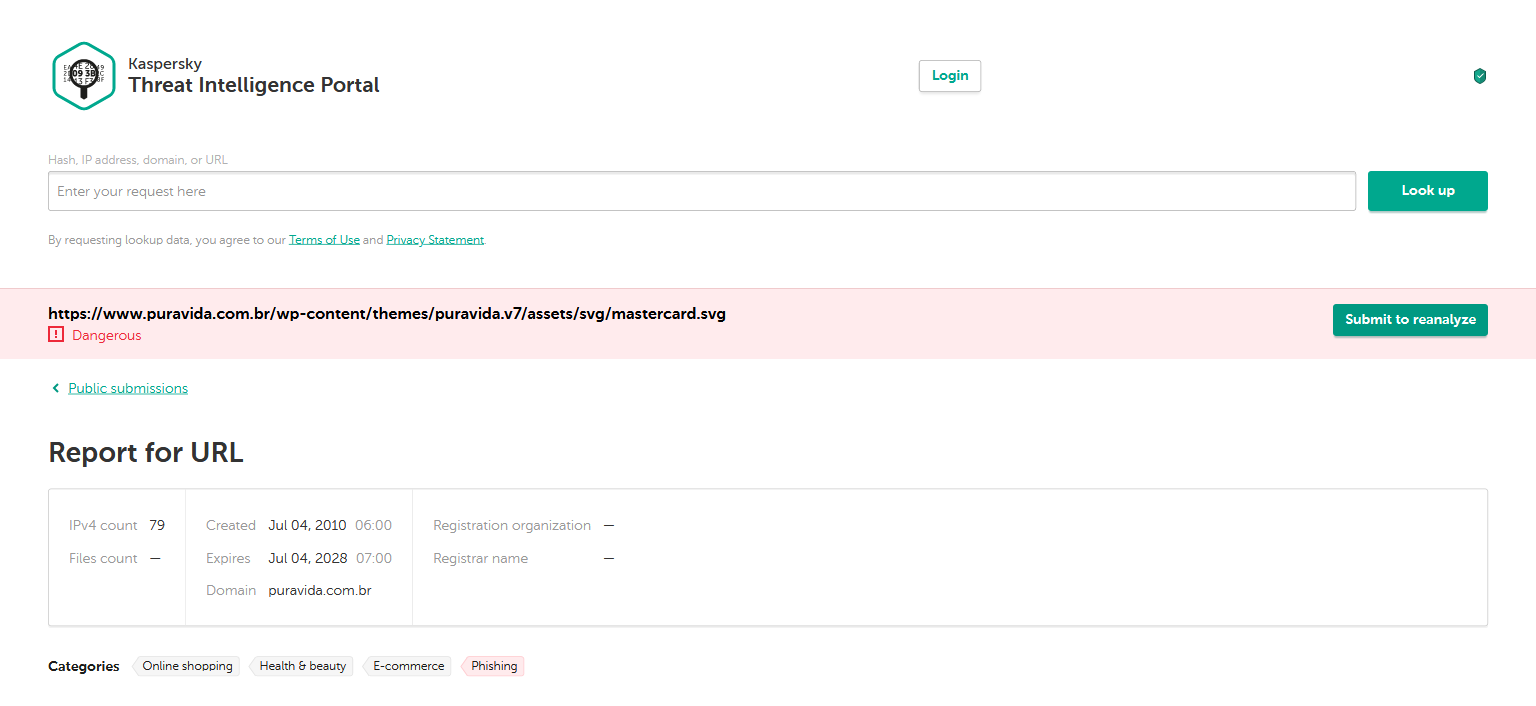The image size is (1536, 706).
Task: Click the IPv4 count value 79
Action: point(157,525)
